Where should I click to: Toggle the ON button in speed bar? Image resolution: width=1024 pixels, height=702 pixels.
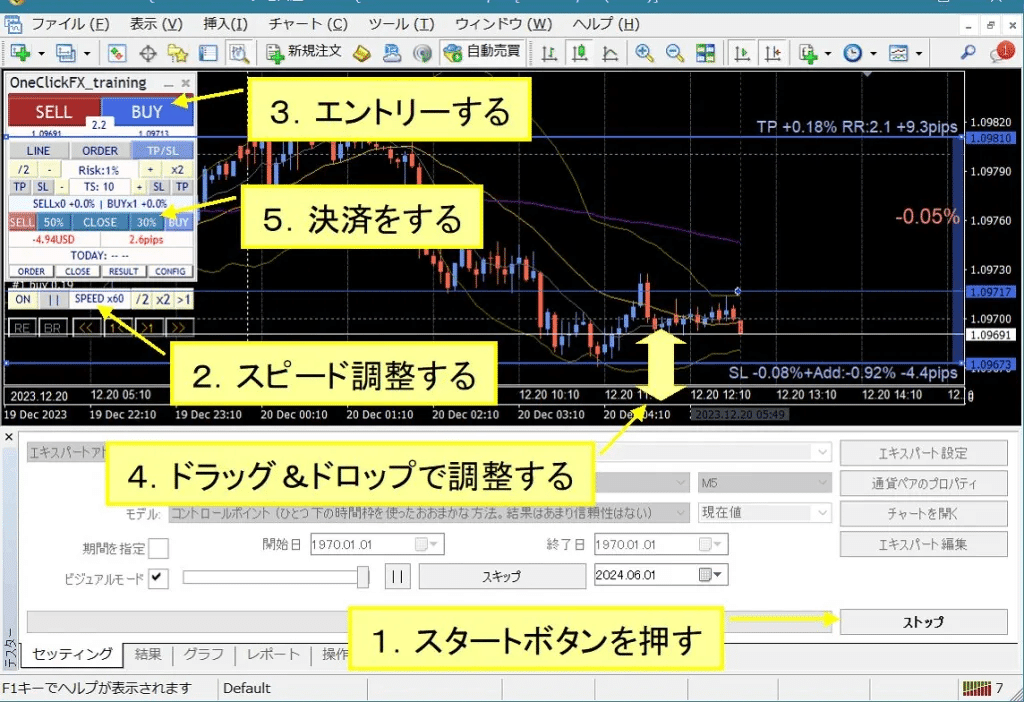(x=22, y=300)
